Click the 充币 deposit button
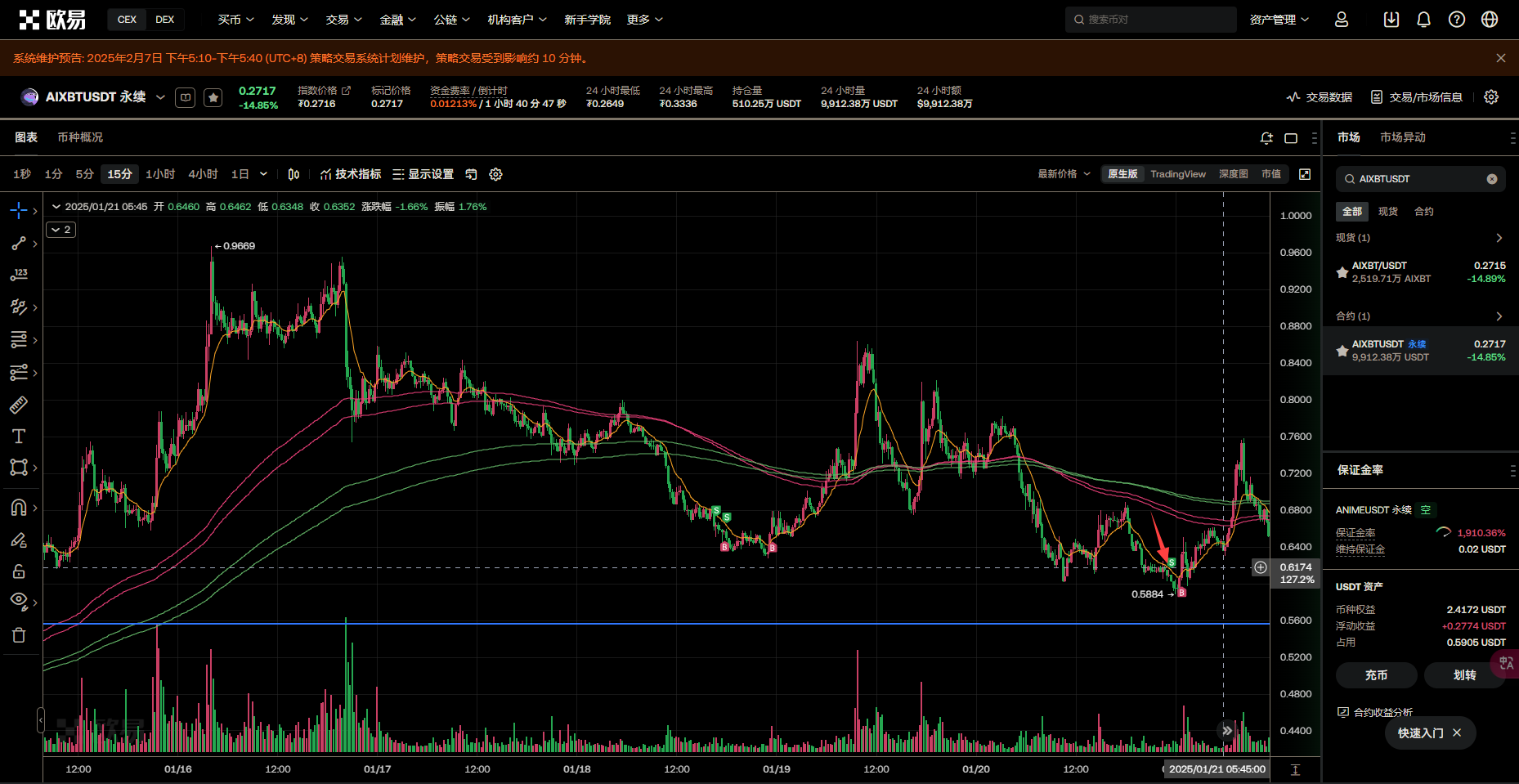The width and height of the screenshot is (1519, 784). click(1376, 675)
